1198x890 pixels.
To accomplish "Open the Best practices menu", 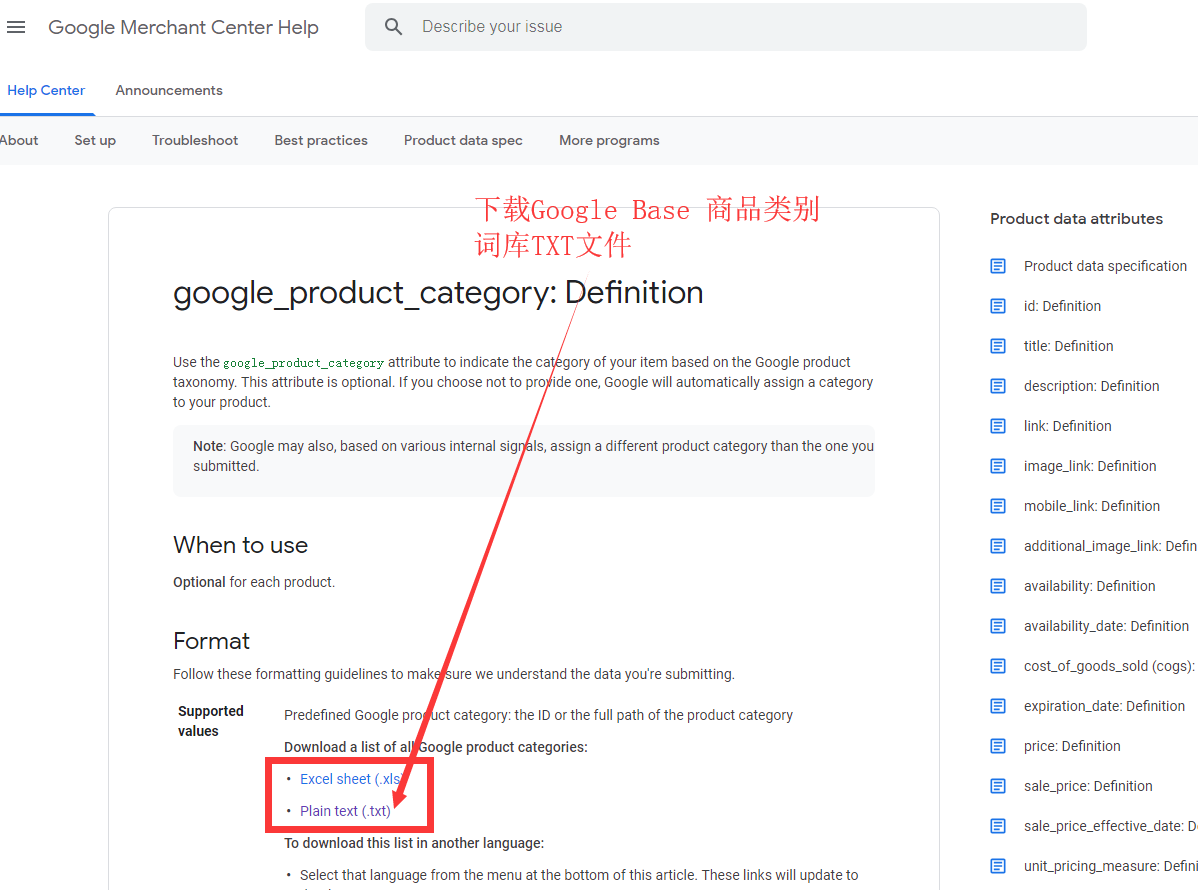I will 321,141.
